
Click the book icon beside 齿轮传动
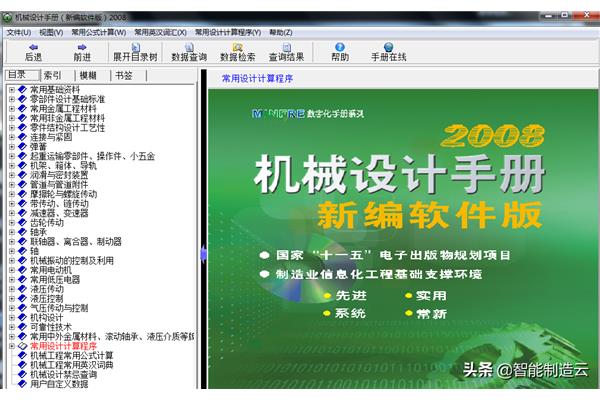click(22, 222)
